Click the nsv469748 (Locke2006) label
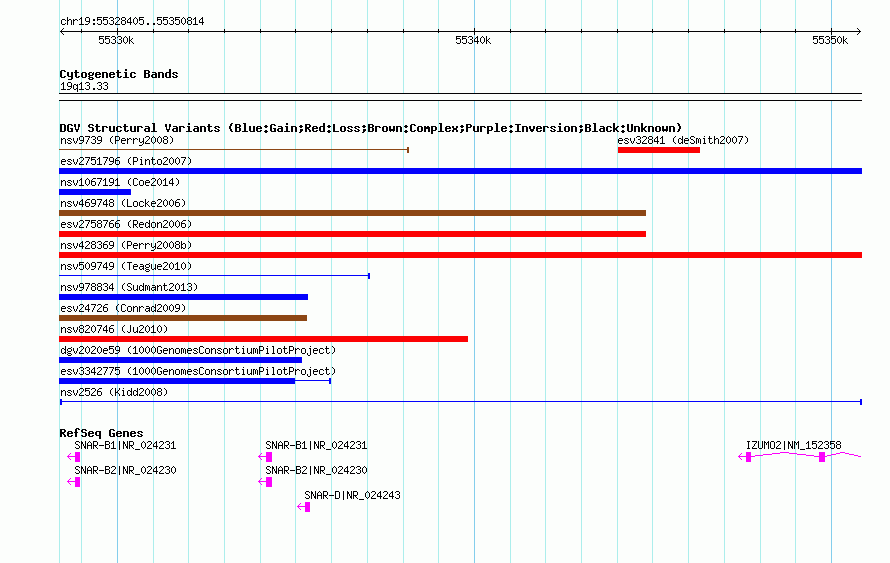 (x=123, y=203)
